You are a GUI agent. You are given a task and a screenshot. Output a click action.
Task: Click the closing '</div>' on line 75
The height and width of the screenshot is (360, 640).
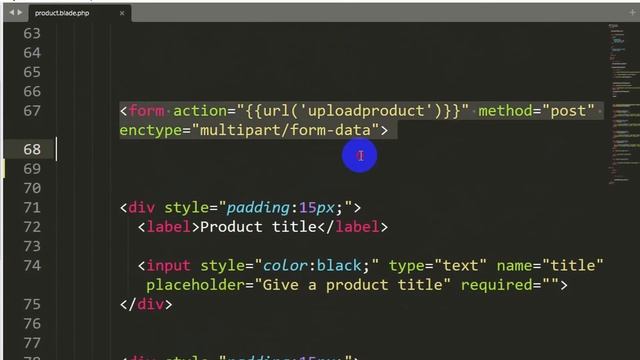[x=146, y=304]
